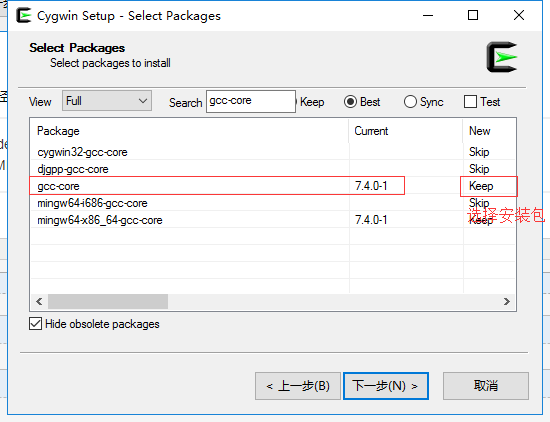Select the Keep radio option
This screenshot has width=550, height=422.
point(310,102)
